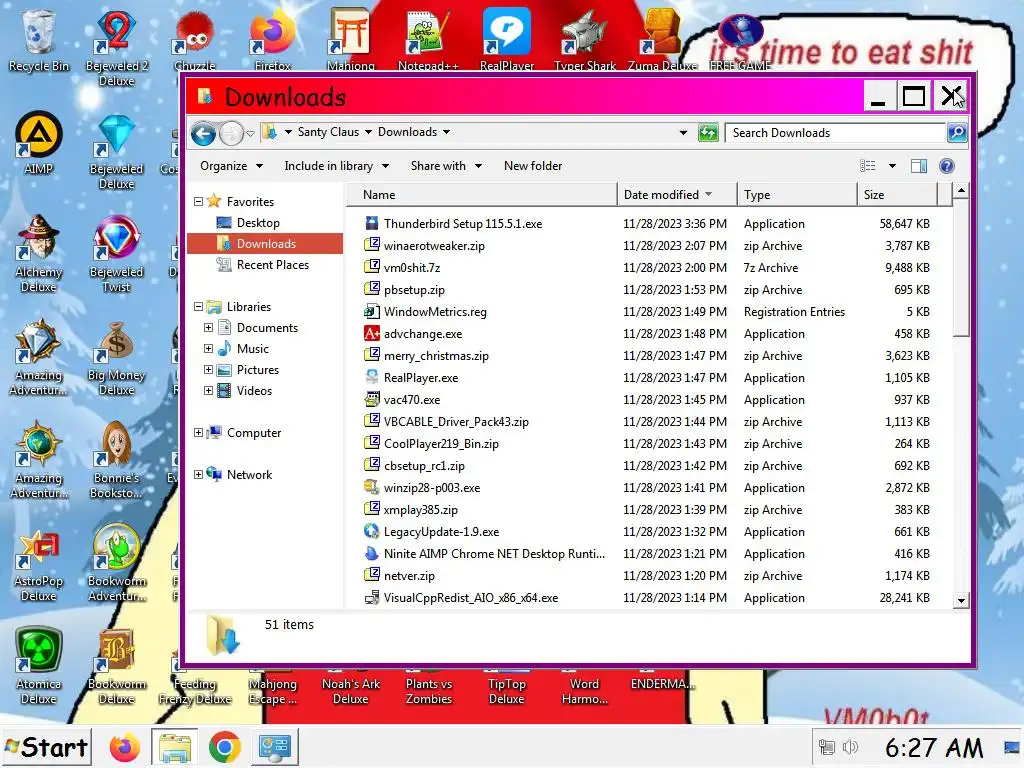
Task: Expand the Network tree node
Action: 198,474
